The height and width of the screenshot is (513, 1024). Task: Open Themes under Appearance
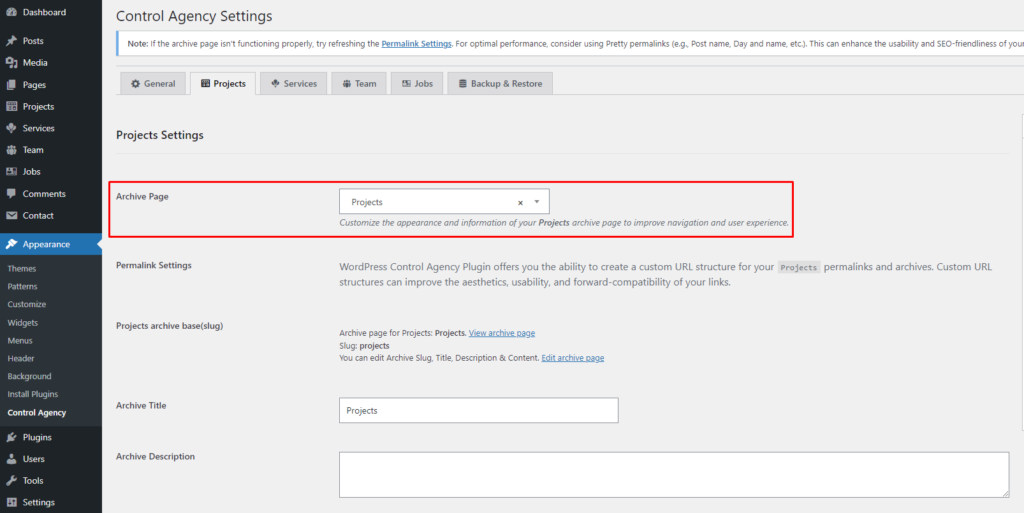[x=22, y=268]
